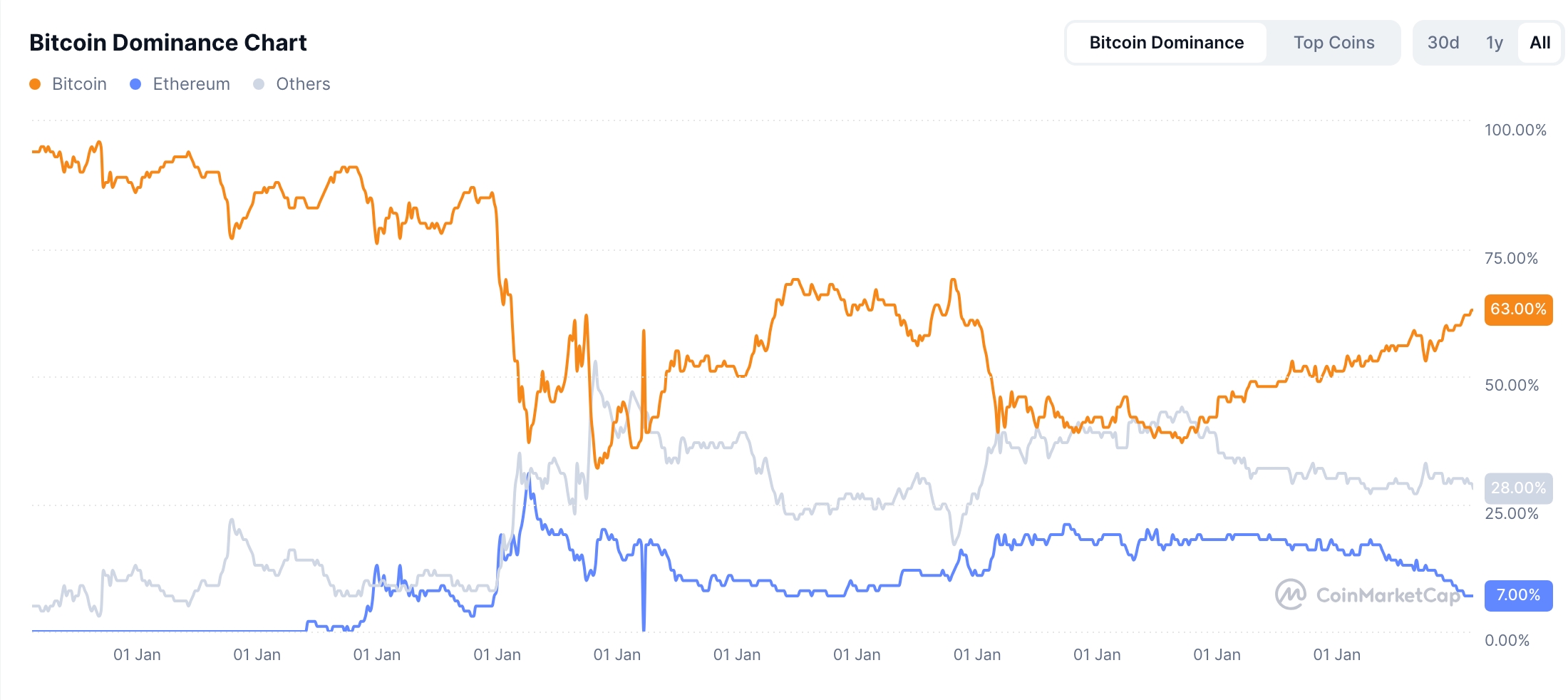Click the blue Ethereum legend dot

[135, 84]
